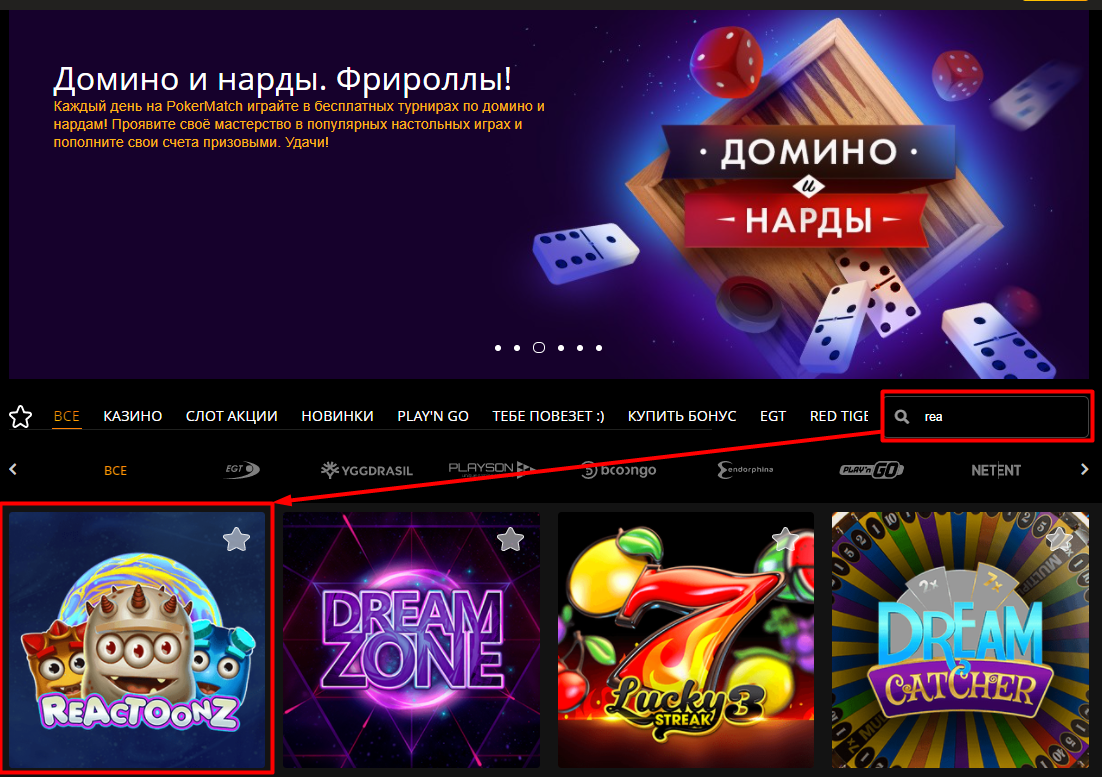Filter games by EGT provider logo
1102x777 pixels.
(242, 469)
